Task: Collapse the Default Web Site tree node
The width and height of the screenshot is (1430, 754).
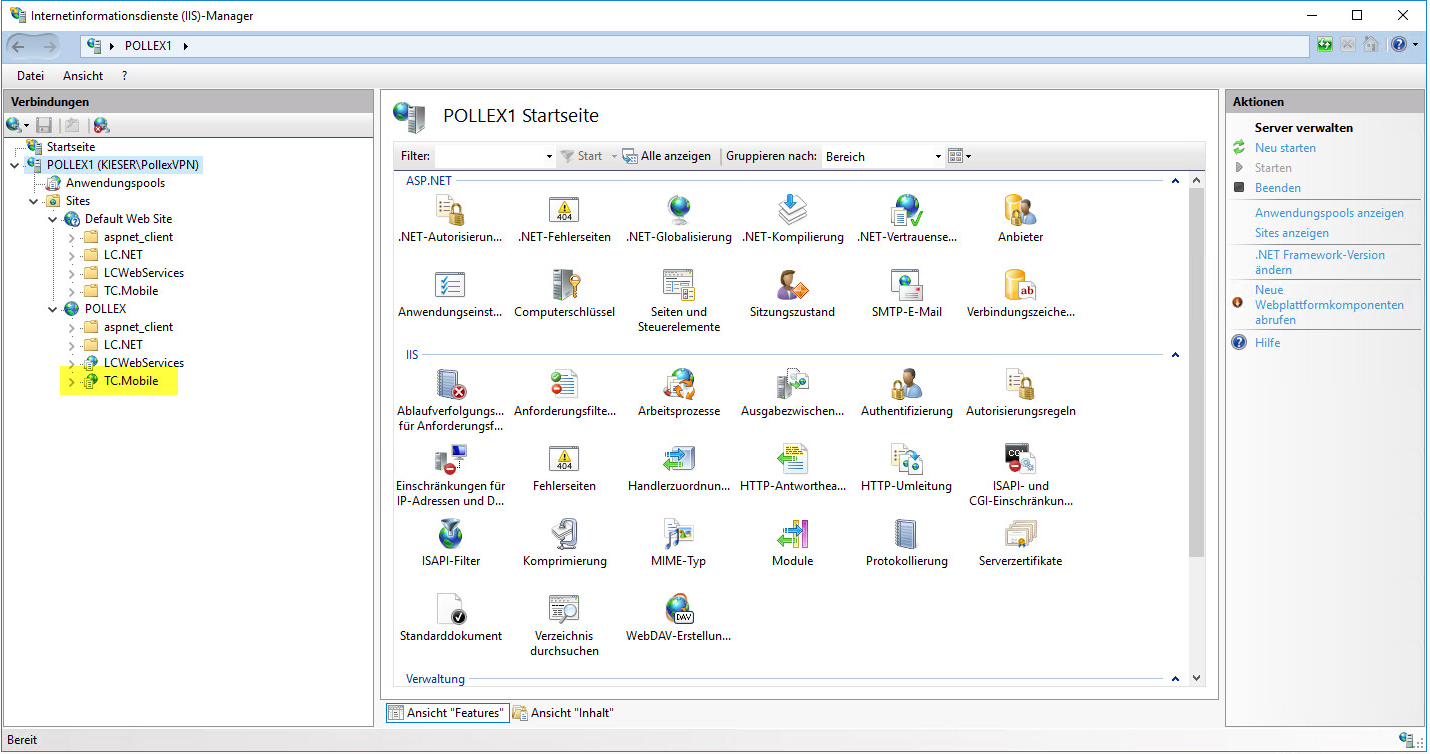Action: [x=52, y=219]
